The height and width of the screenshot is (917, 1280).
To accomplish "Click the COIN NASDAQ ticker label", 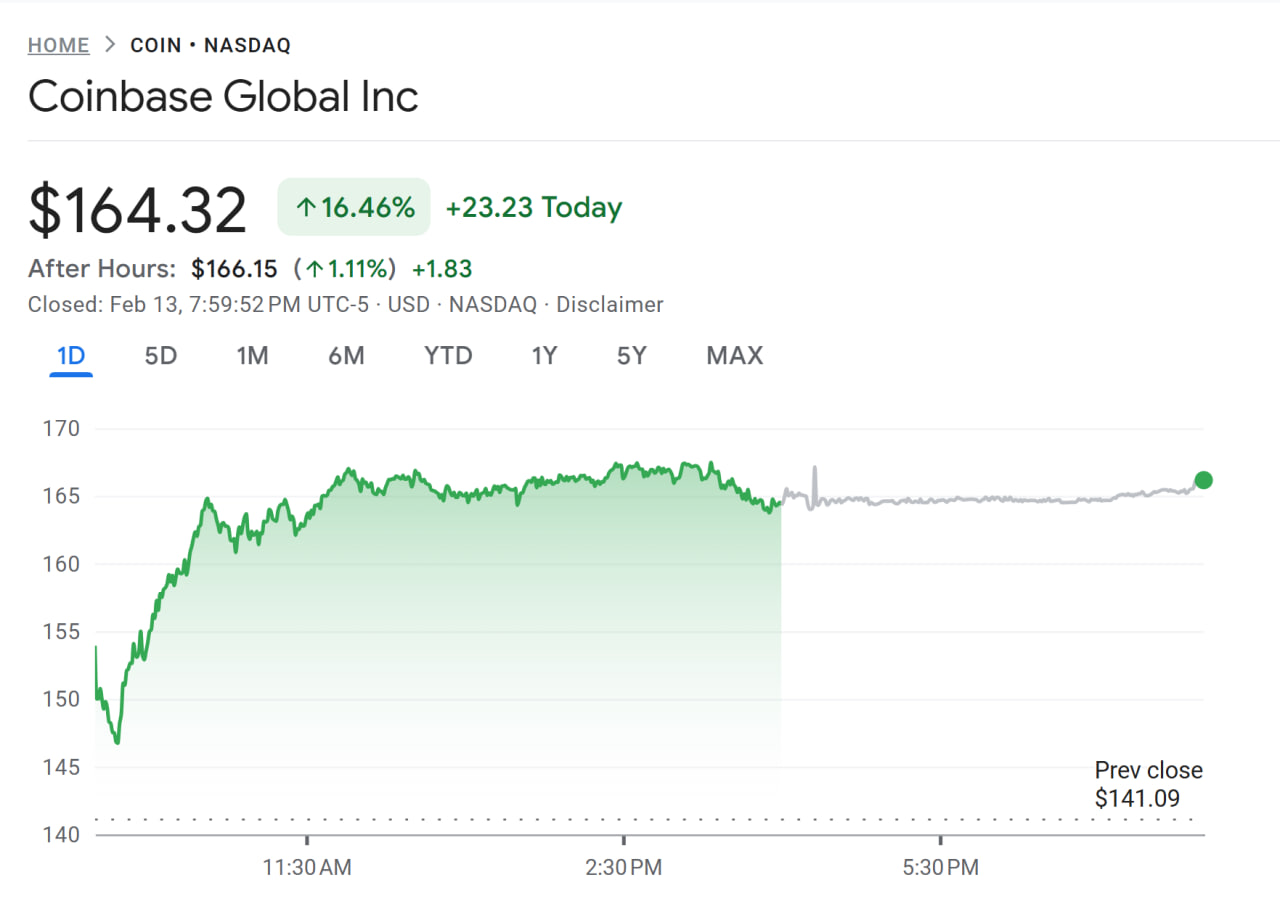I will point(210,45).
